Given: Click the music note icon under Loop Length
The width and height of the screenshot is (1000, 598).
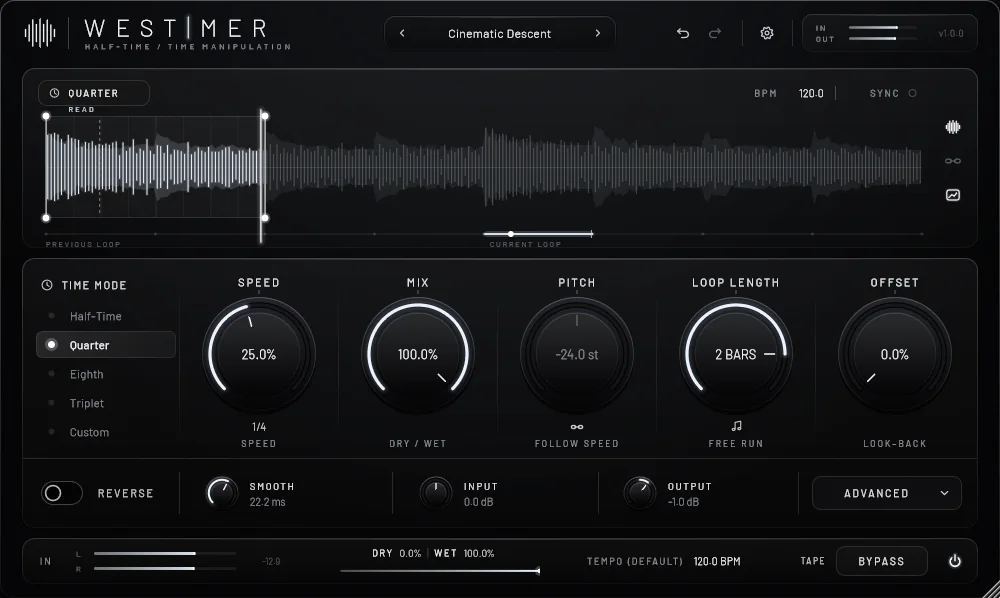Looking at the screenshot, I should point(736,425).
